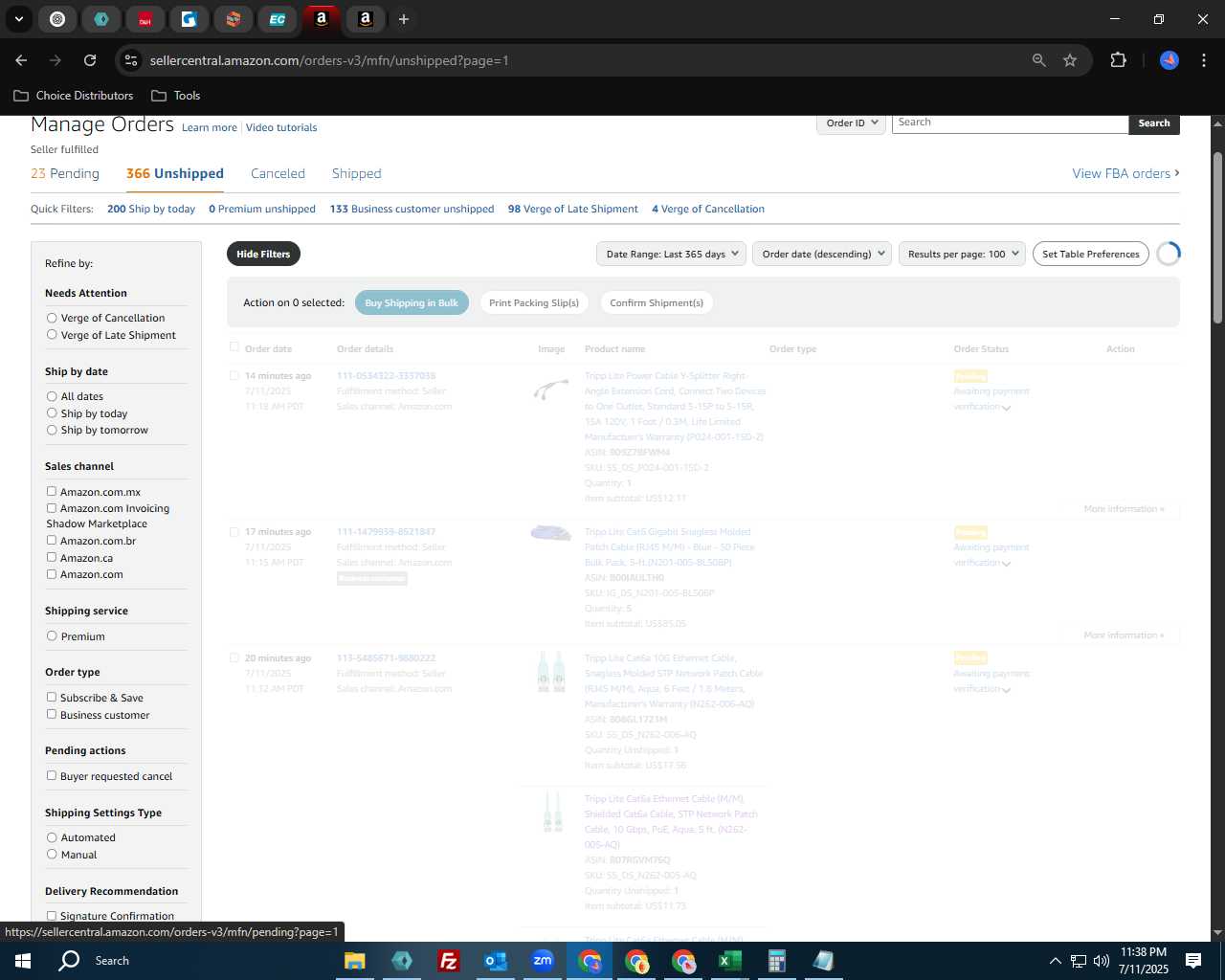Open the Windows notification center

pos(1193,961)
